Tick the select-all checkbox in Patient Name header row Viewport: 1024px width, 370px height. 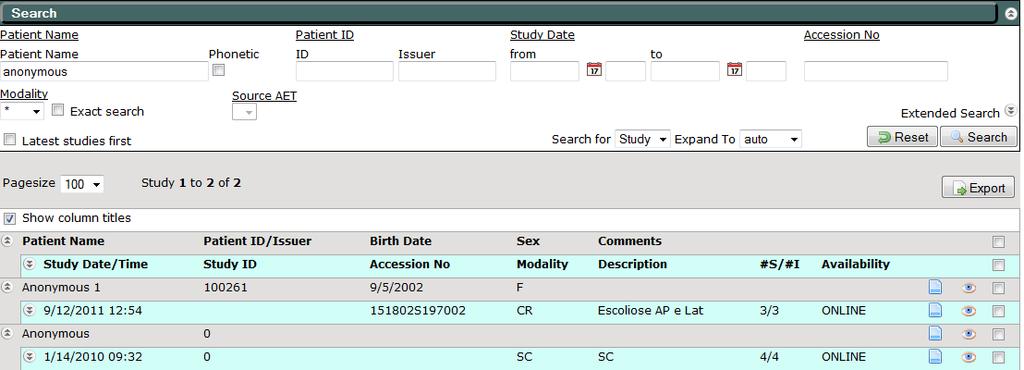pos(999,242)
